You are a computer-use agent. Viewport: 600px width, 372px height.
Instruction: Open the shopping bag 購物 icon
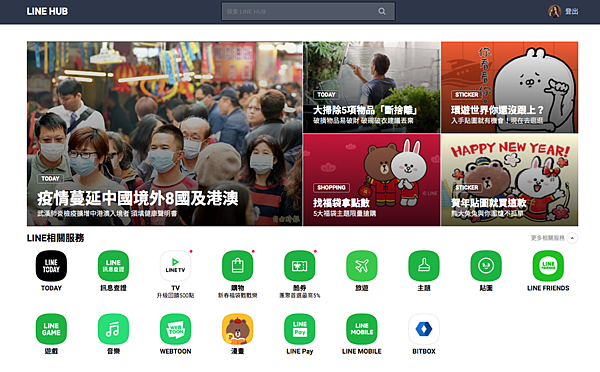point(238,266)
